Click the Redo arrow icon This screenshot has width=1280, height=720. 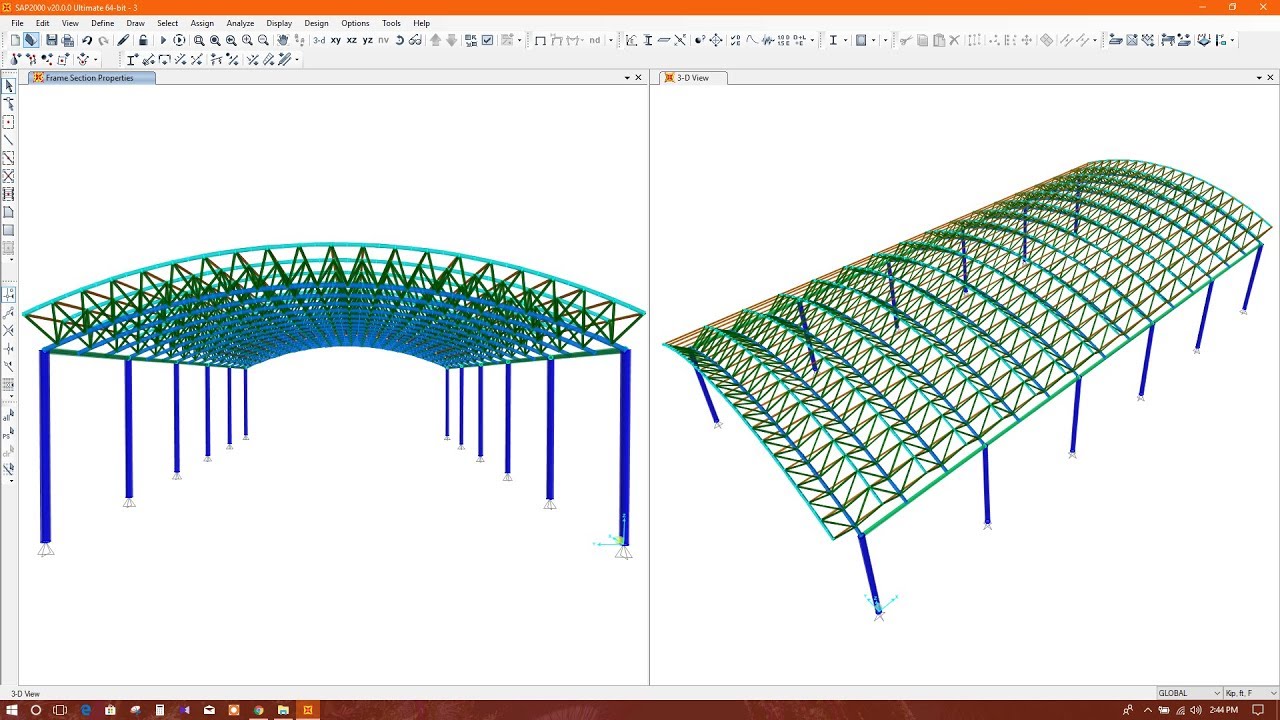click(103, 40)
